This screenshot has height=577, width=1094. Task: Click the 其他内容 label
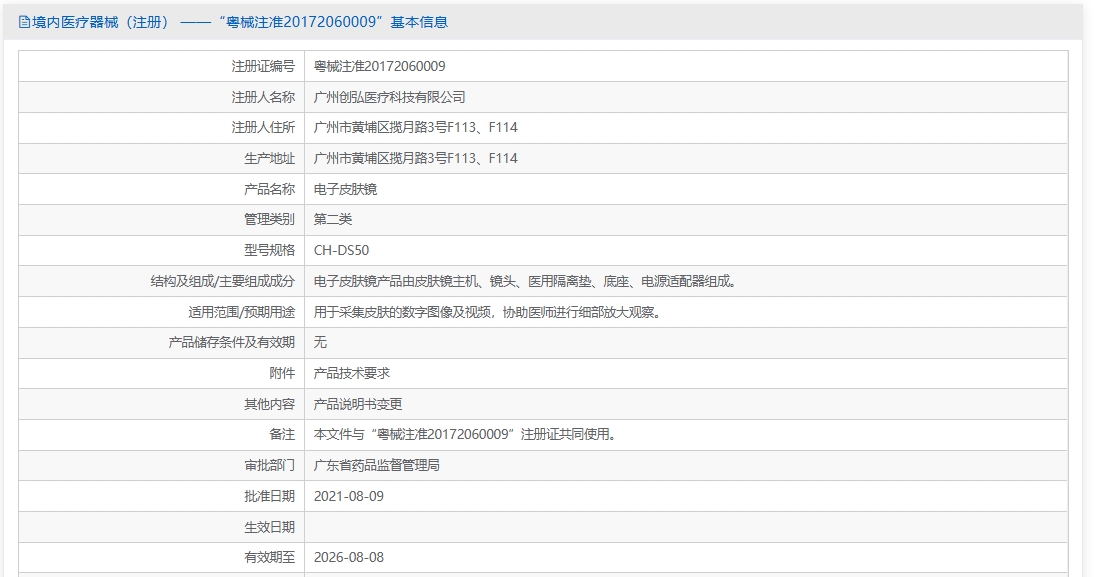(269, 404)
